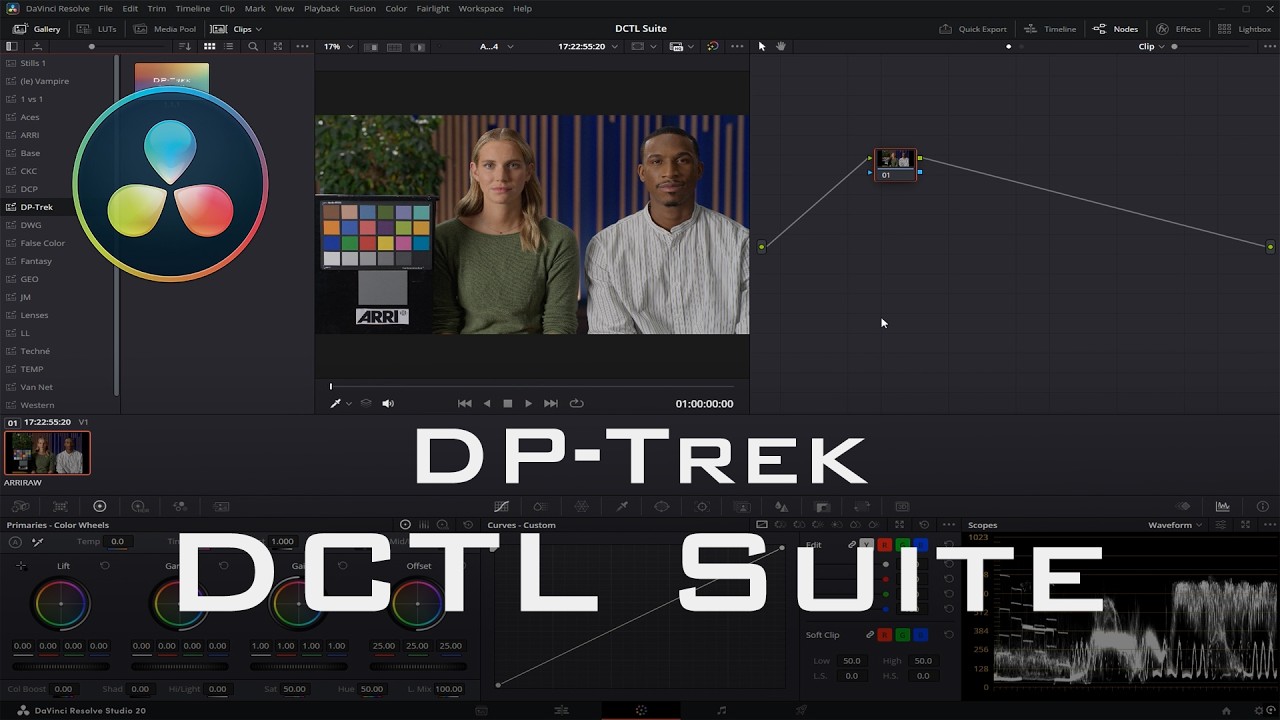
Task: Open the File menu
Action: coord(106,8)
